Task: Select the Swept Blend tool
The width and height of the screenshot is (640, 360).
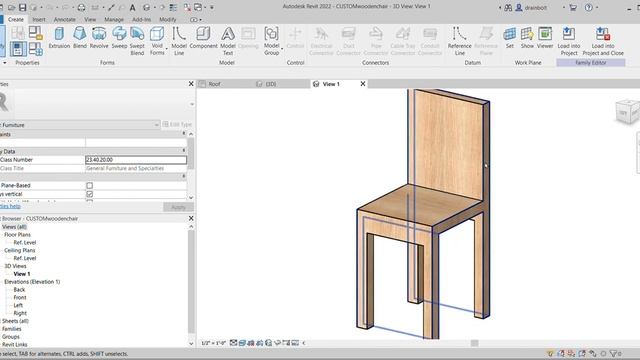Action: point(137,41)
